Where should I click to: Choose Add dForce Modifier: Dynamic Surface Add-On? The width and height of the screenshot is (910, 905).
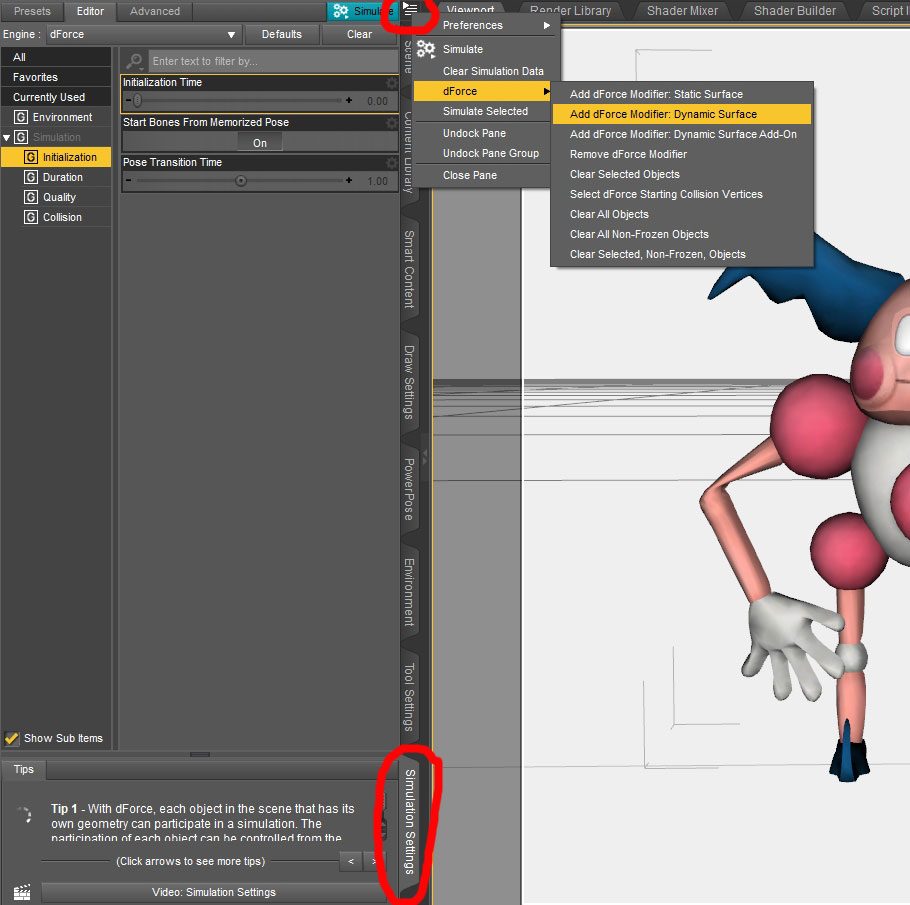click(x=681, y=134)
